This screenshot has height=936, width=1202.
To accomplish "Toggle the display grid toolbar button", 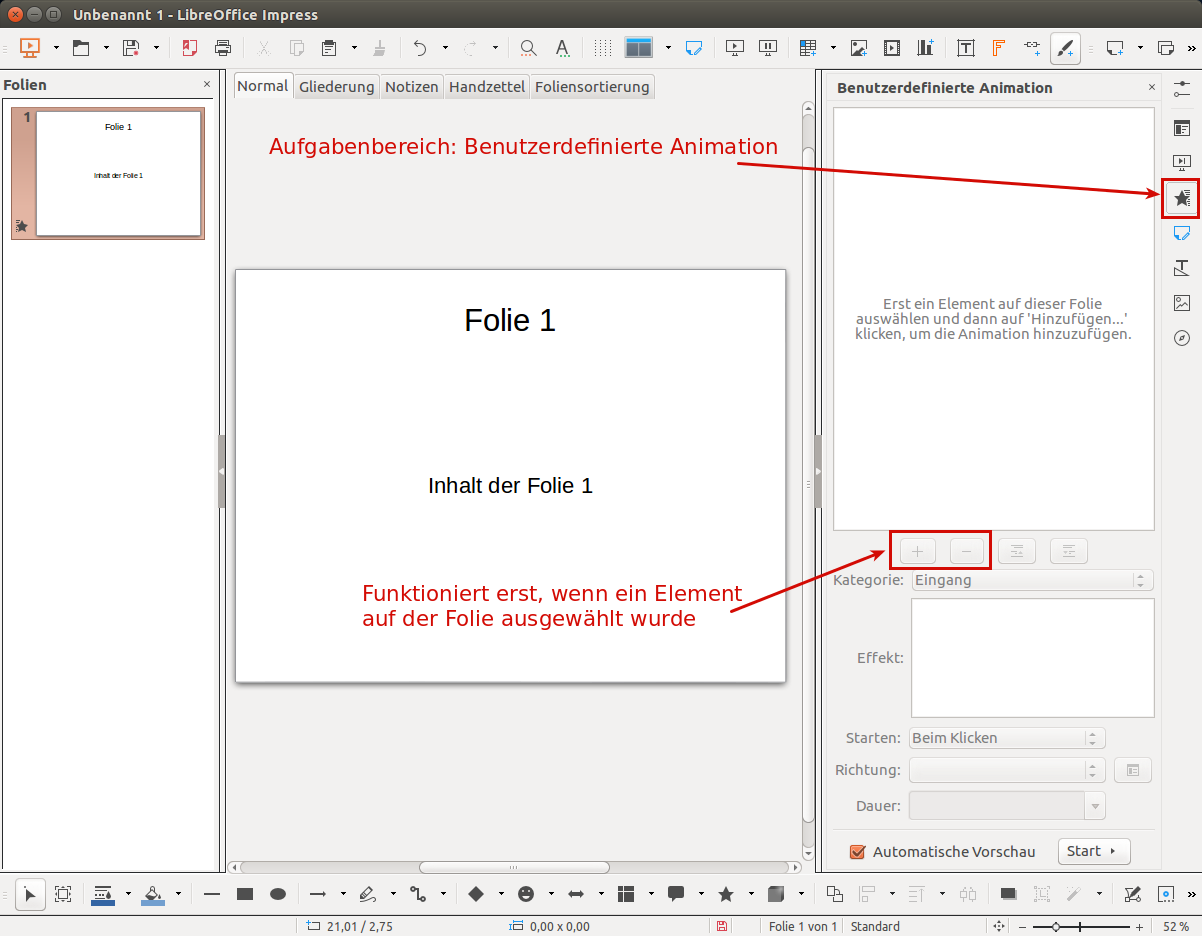I will point(603,48).
